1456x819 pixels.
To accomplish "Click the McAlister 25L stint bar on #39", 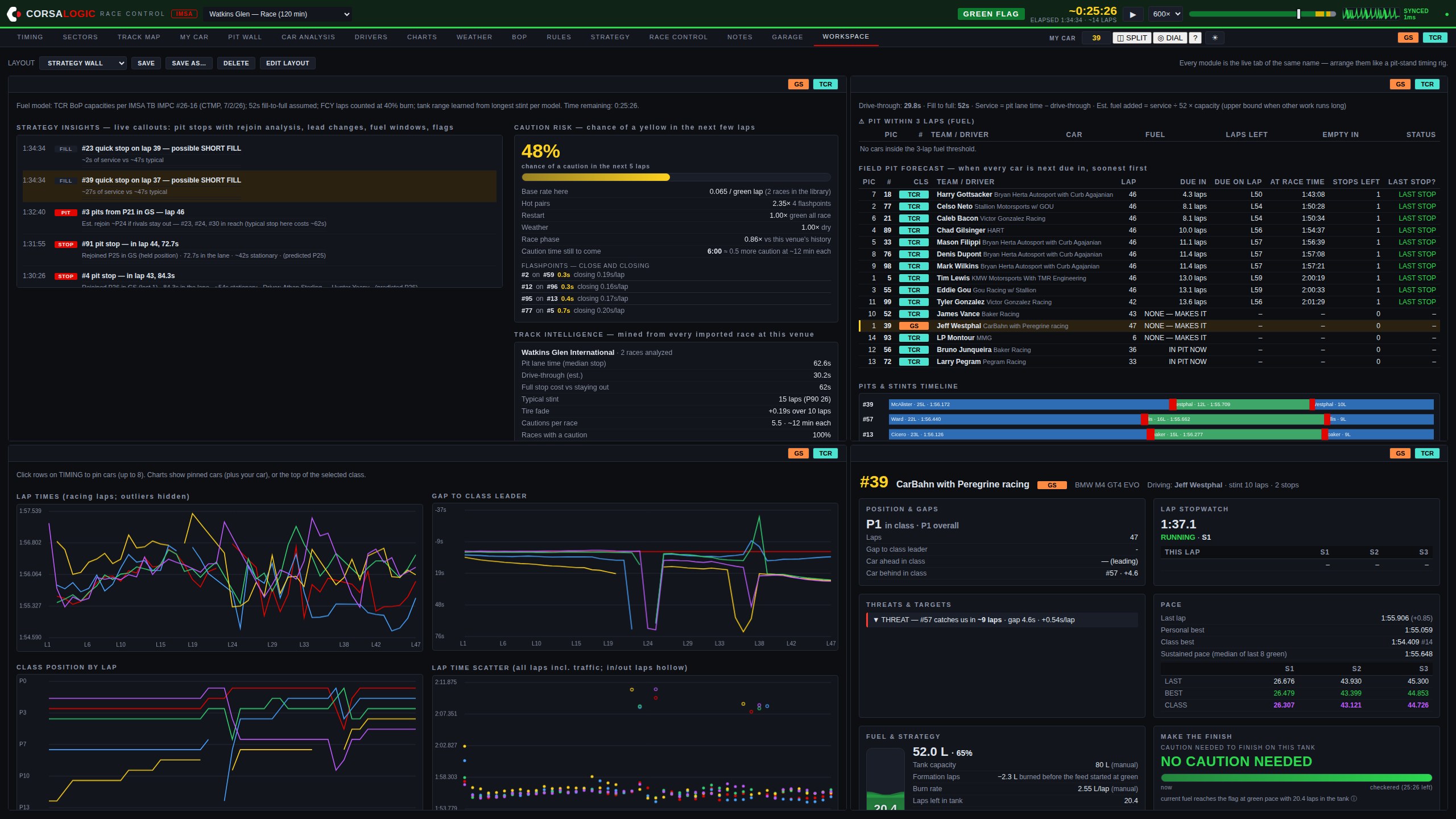I will (1029, 404).
